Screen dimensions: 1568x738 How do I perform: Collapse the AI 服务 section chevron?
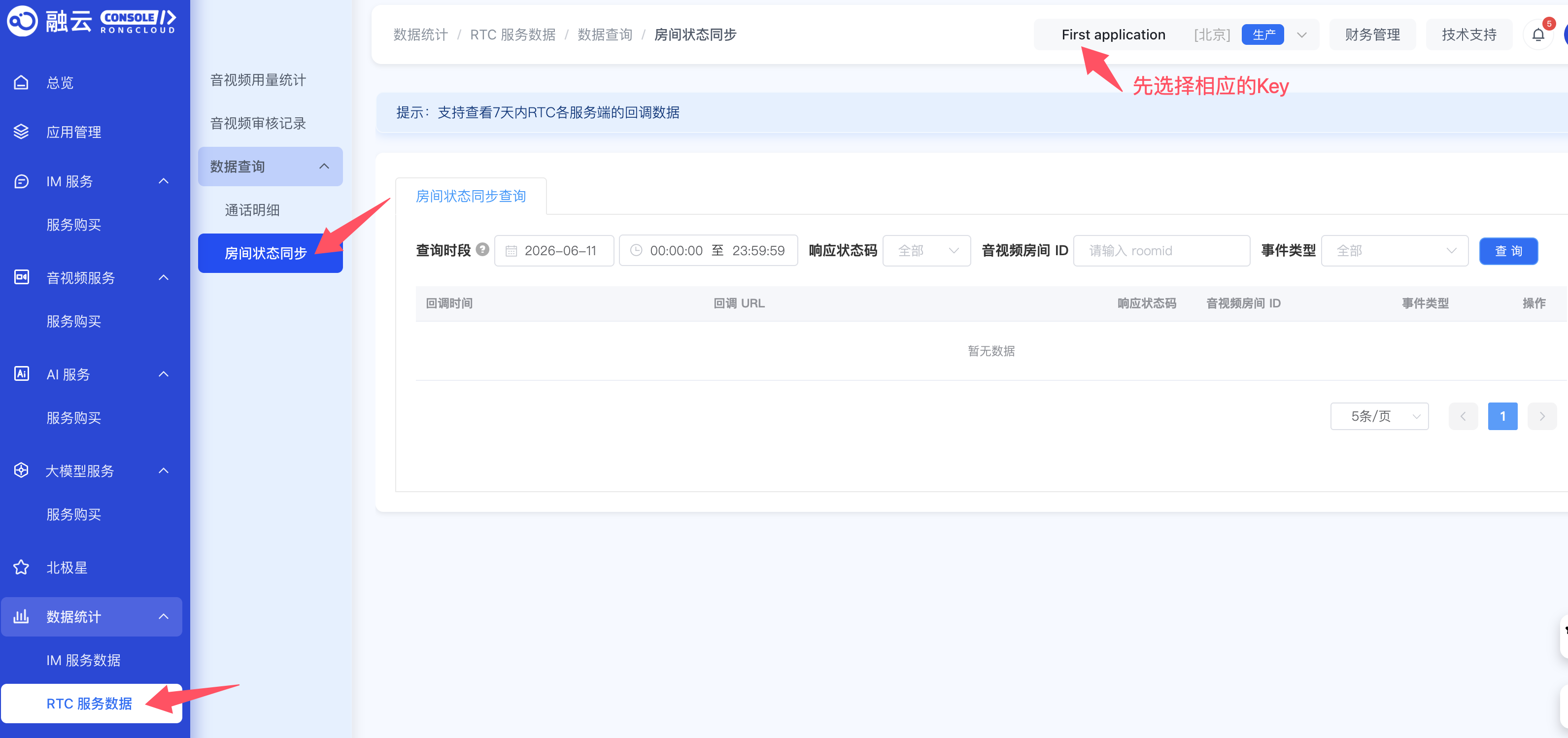163,373
